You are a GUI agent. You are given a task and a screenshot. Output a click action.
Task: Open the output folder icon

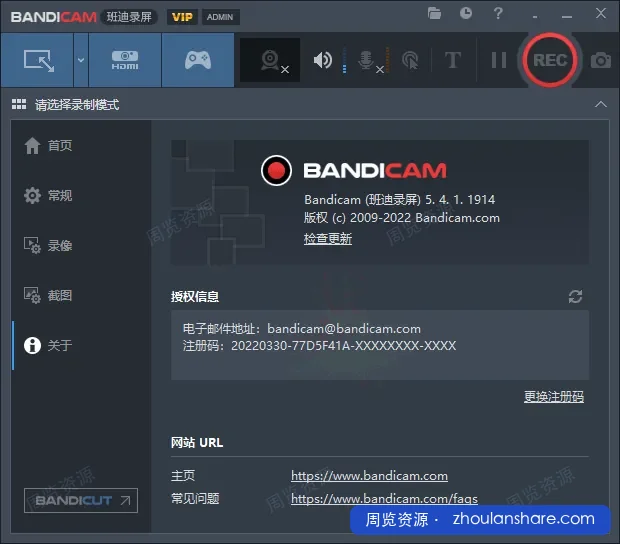point(434,13)
